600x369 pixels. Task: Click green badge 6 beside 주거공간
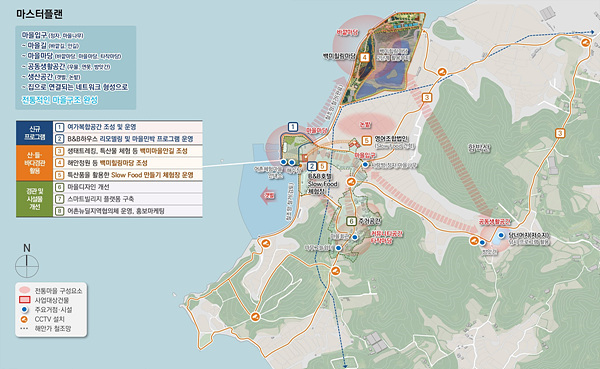(352, 221)
